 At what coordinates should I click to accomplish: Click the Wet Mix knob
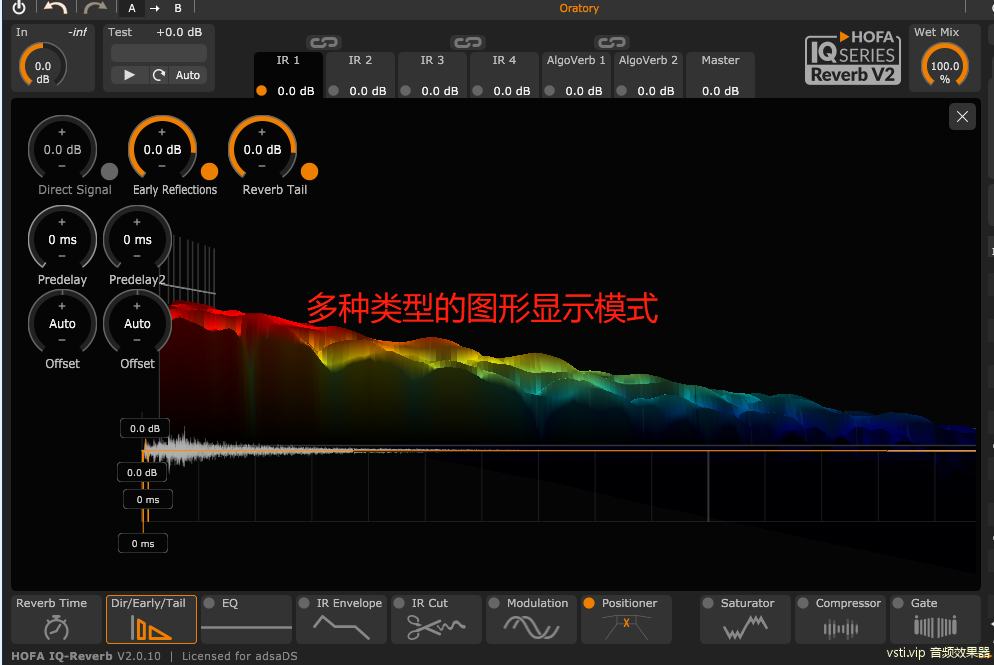945,65
